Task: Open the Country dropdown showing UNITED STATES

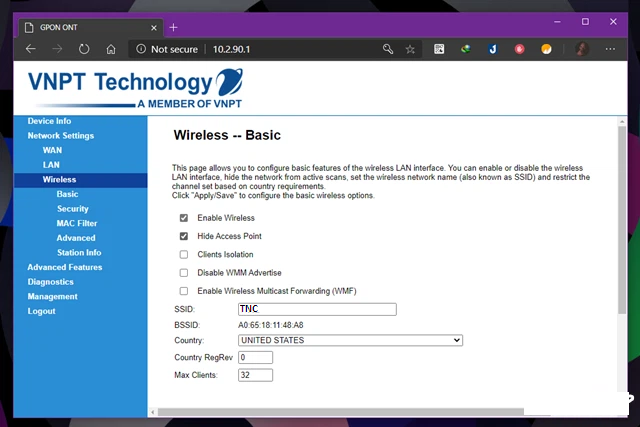Action: (350, 340)
